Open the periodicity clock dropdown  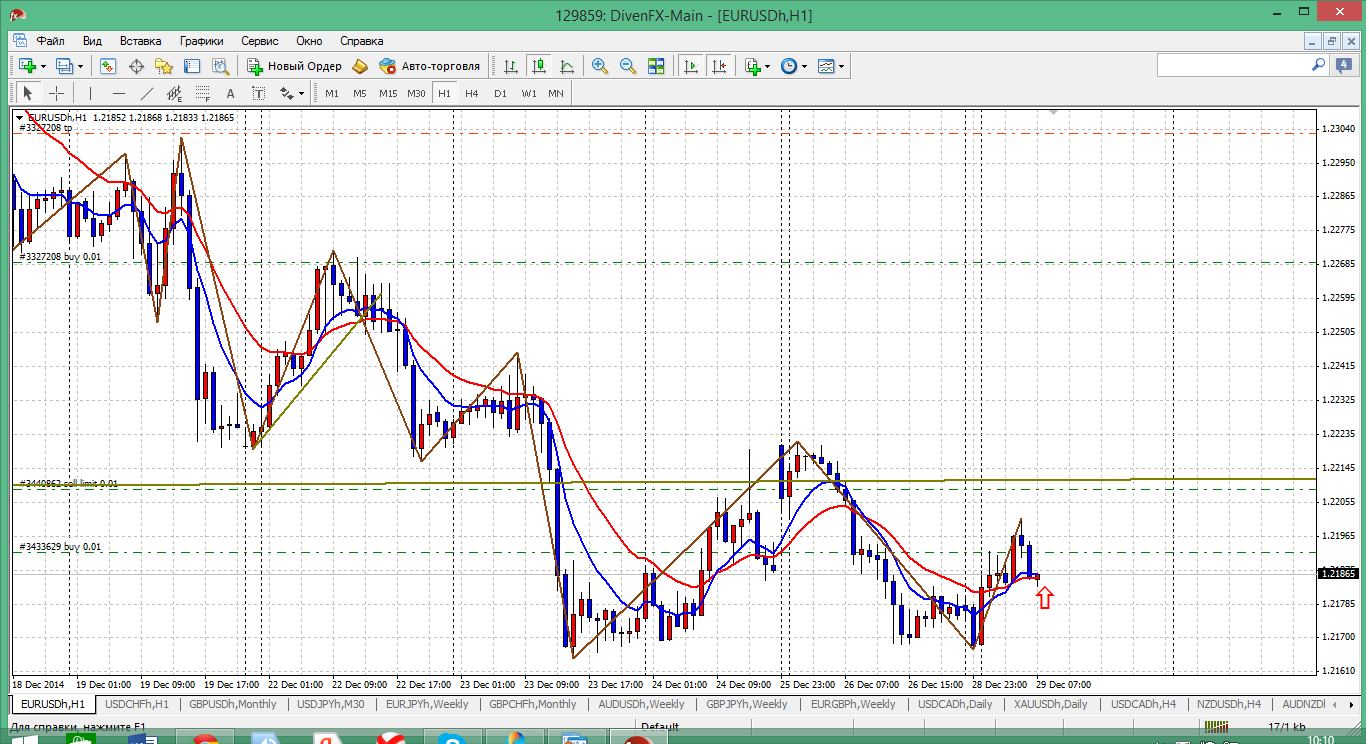(x=804, y=66)
